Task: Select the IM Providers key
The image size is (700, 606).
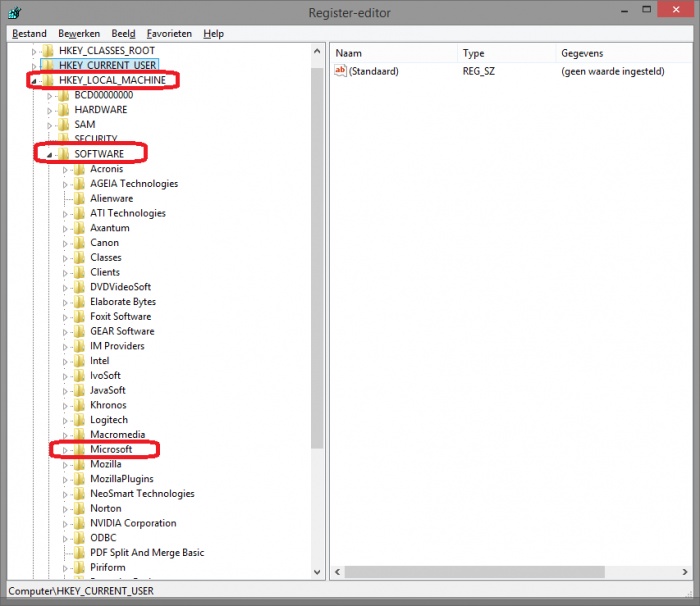Action: (117, 346)
